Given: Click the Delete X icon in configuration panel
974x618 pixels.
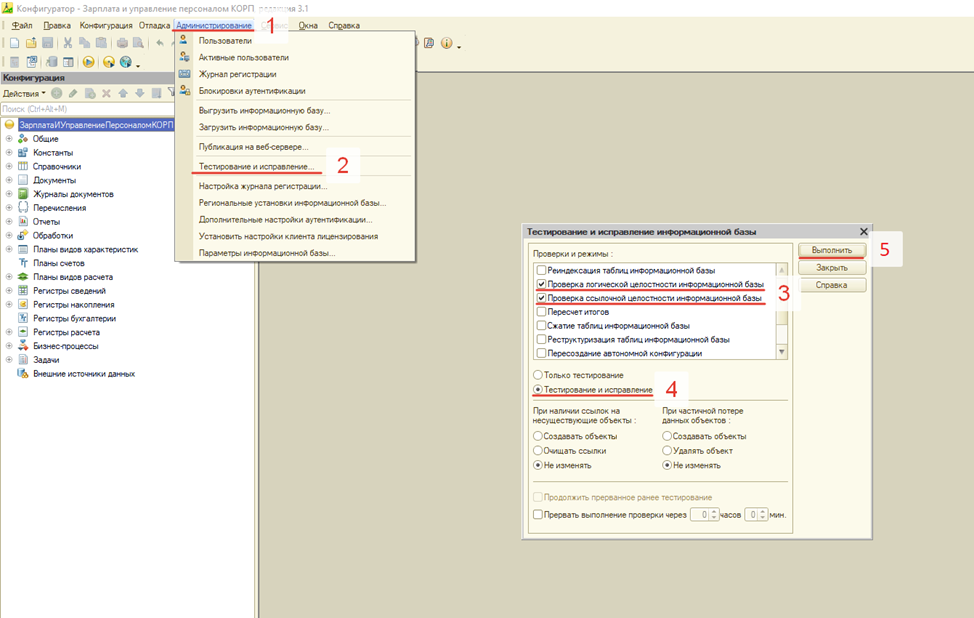Looking at the screenshot, I should coord(106,93).
